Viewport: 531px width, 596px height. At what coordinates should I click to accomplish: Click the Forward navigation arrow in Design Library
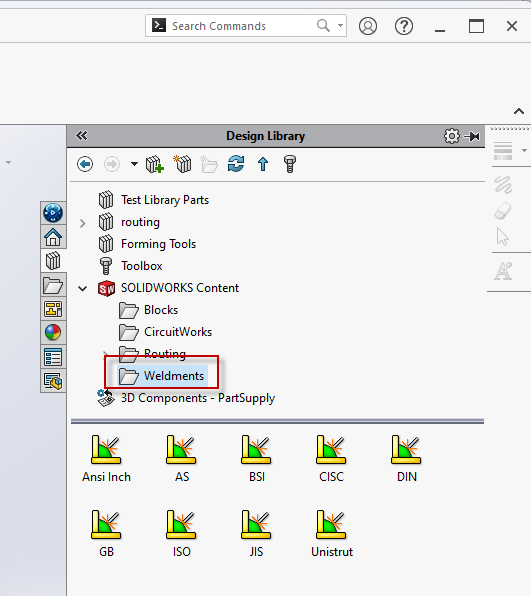(112, 165)
